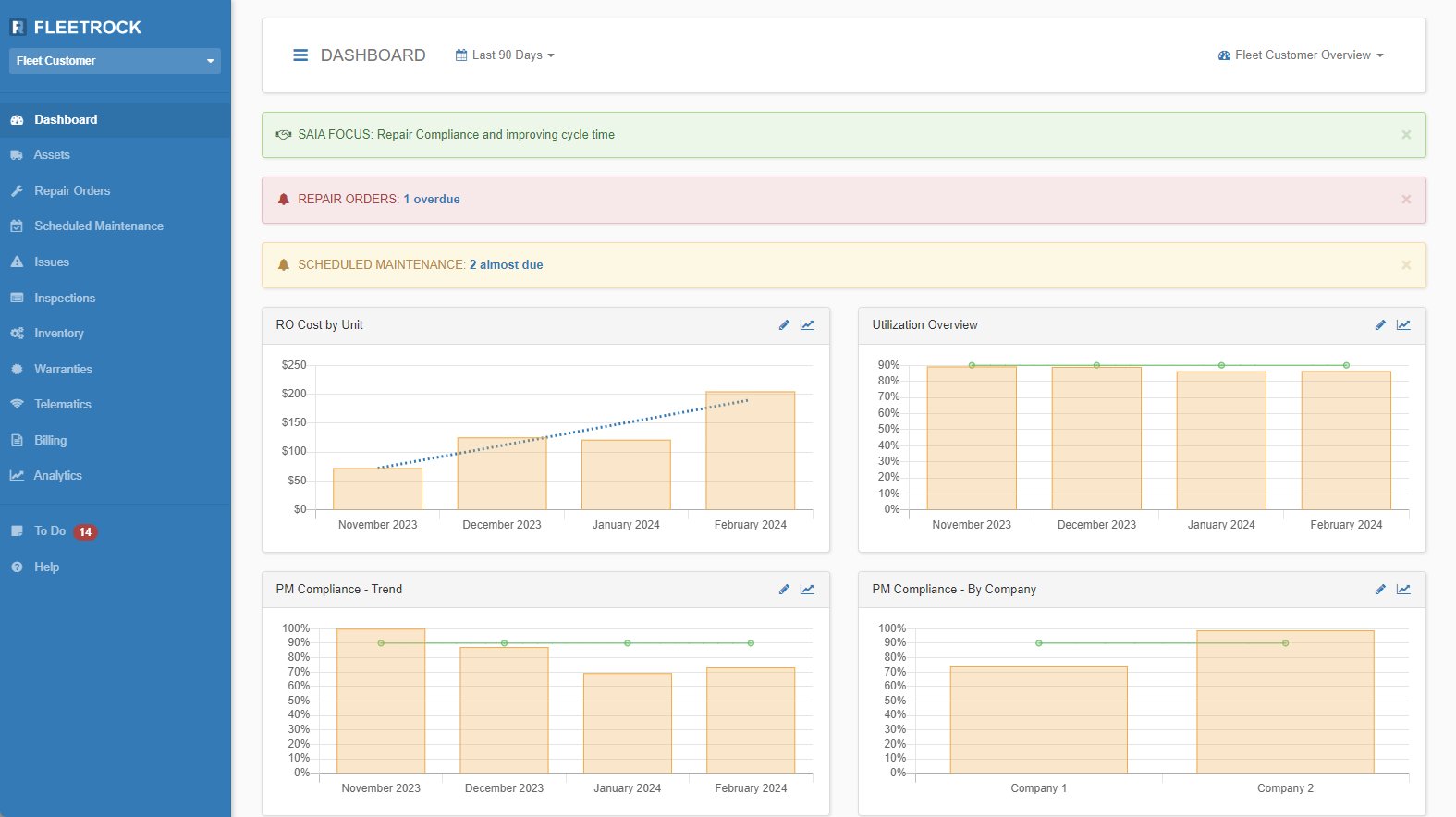
Task: Click the Company 1 bar in PM Compliance chart
Action: tap(1039, 720)
